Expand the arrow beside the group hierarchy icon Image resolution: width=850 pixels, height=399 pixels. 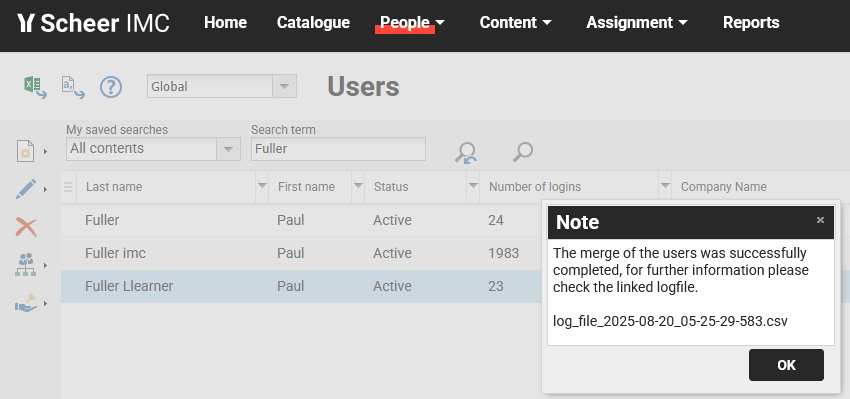[x=46, y=265]
